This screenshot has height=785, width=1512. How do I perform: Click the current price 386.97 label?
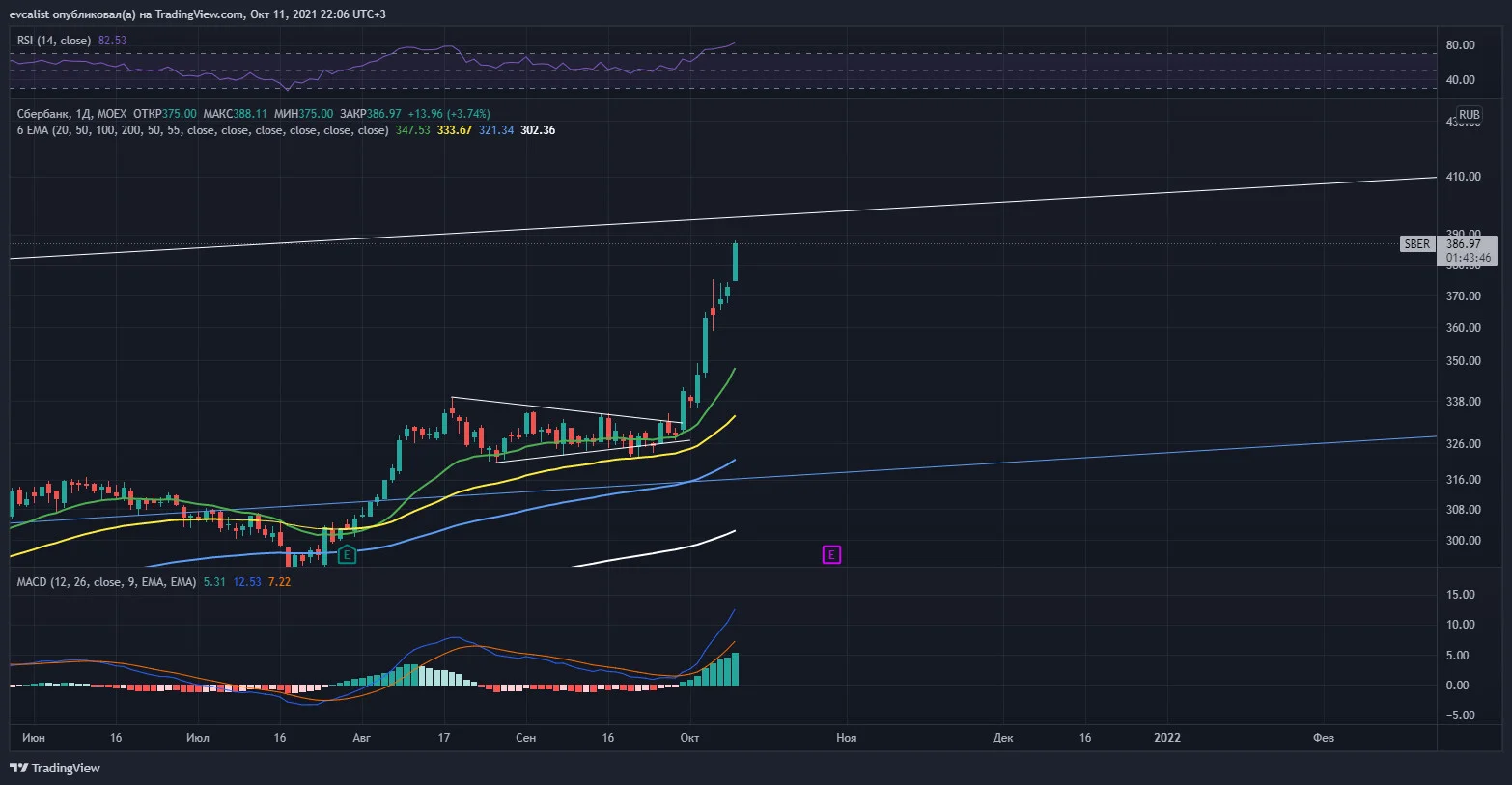coord(1464,244)
